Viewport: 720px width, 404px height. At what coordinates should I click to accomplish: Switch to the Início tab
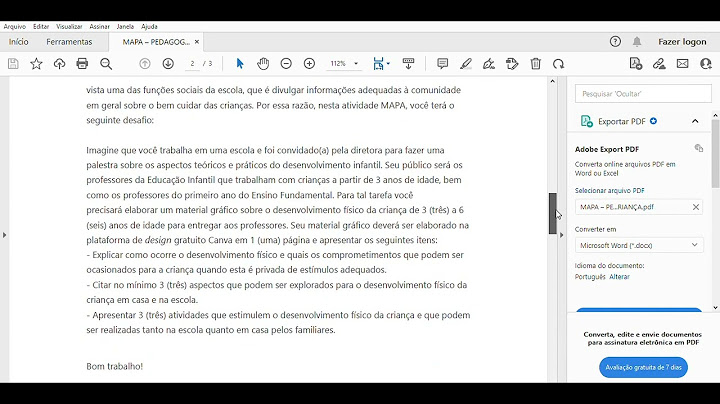pyautogui.click(x=18, y=42)
